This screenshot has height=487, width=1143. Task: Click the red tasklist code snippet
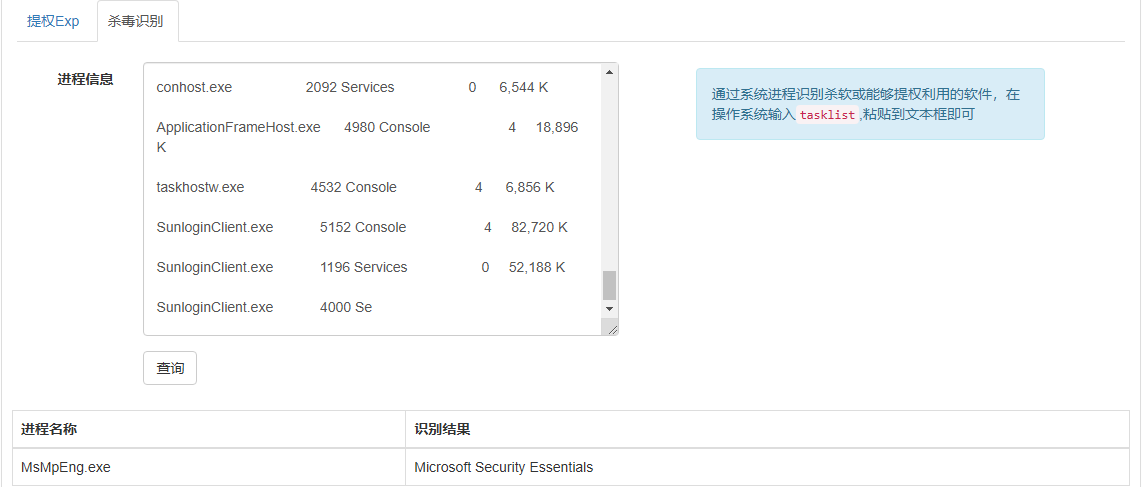click(827, 115)
